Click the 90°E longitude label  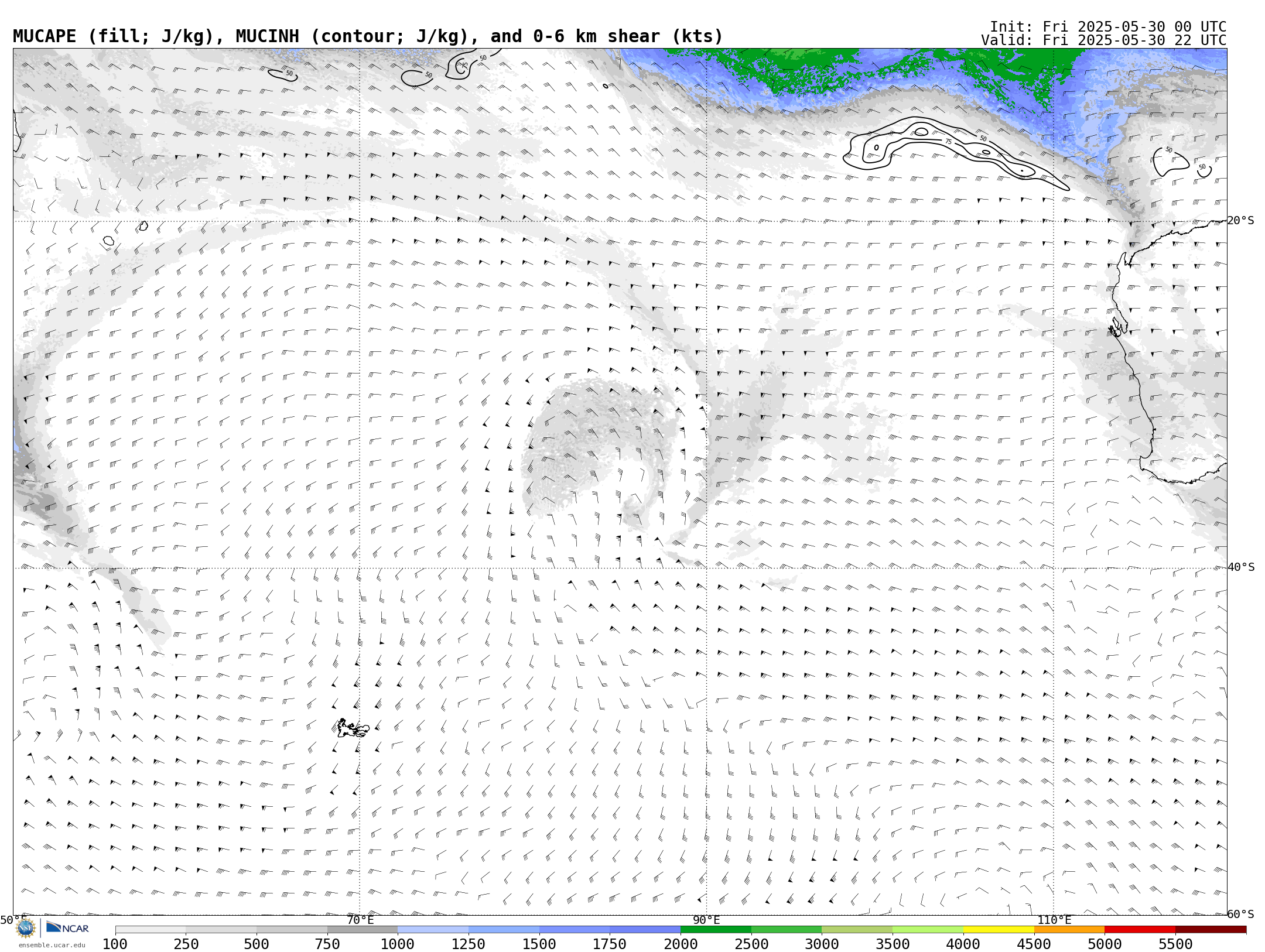pyautogui.click(x=706, y=920)
